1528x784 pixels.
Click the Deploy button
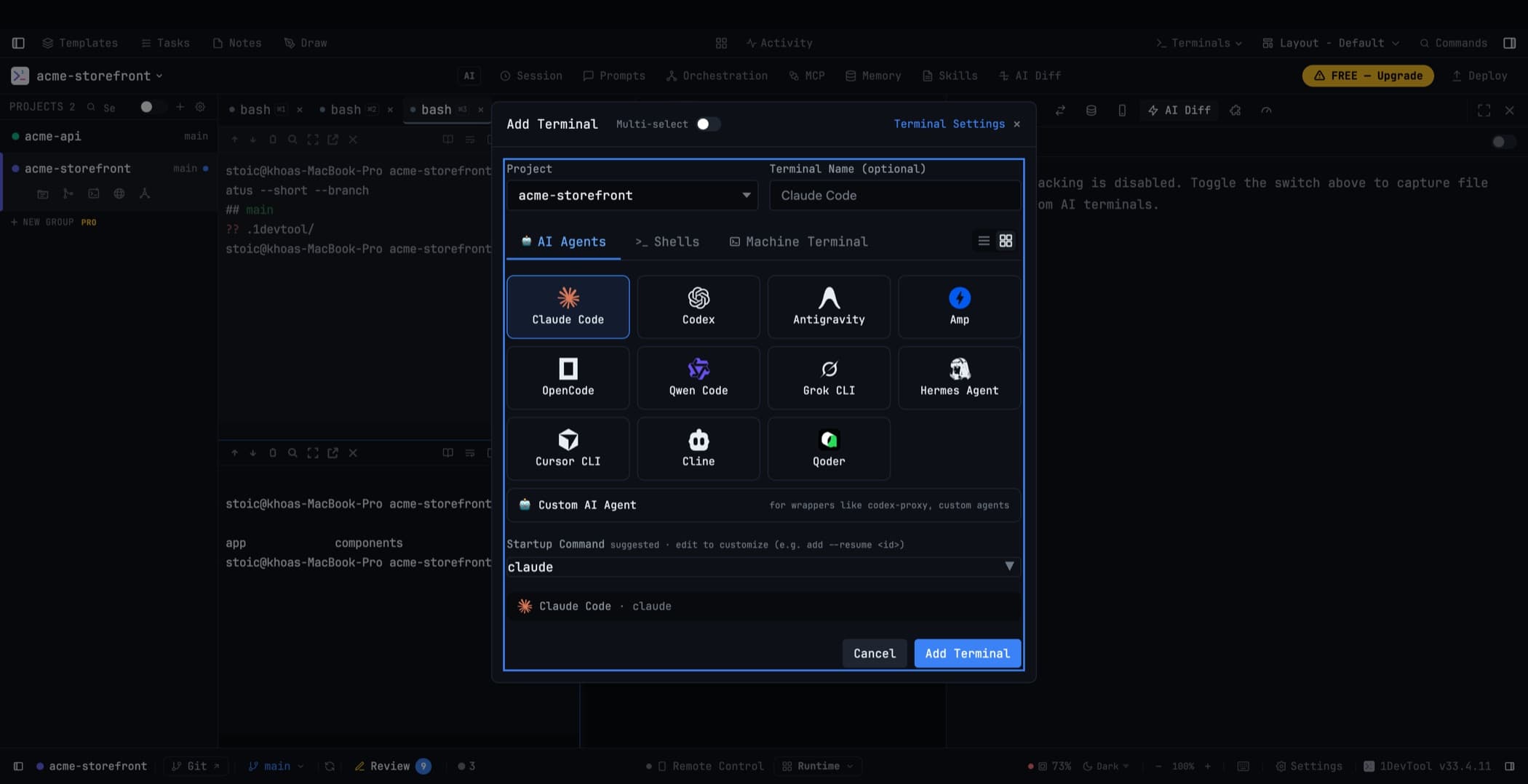pos(1479,76)
